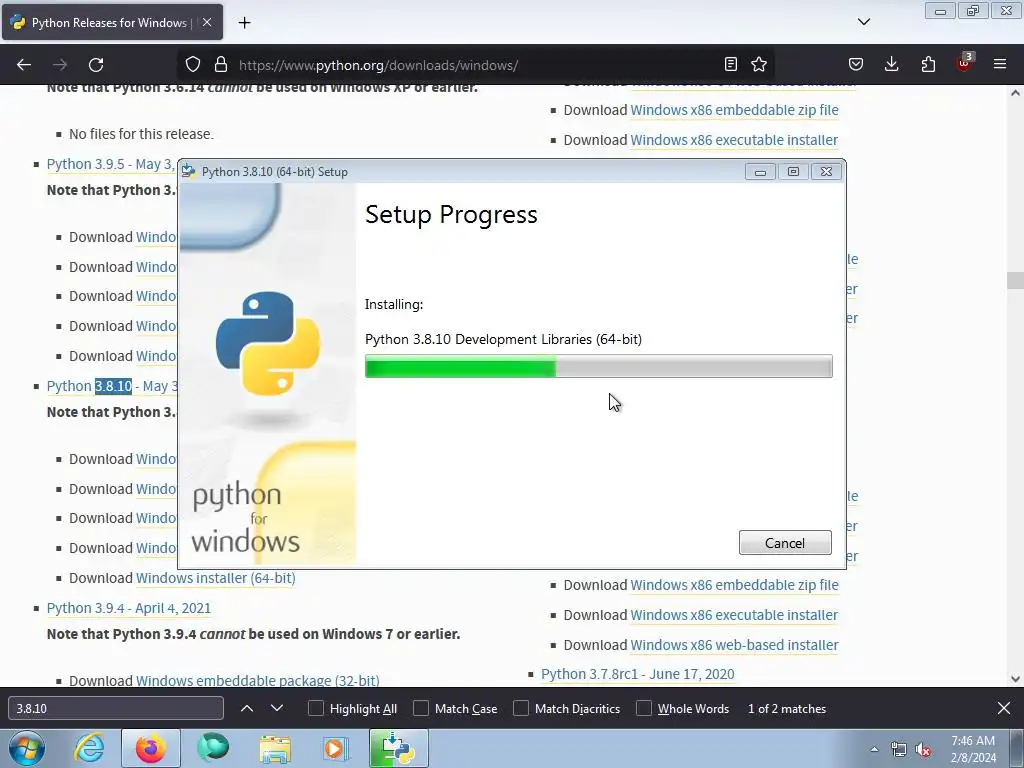This screenshot has width=1024, height=768.
Task: Click the muted volume tray icon
Action: coord(923,750)
